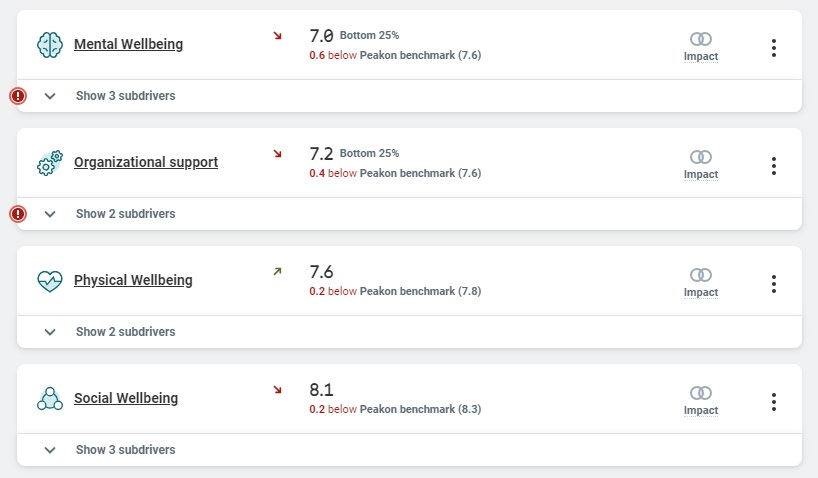Click the Social Wellbeing people icon
This screenshot has height=478, width=818.
(50, 398)
